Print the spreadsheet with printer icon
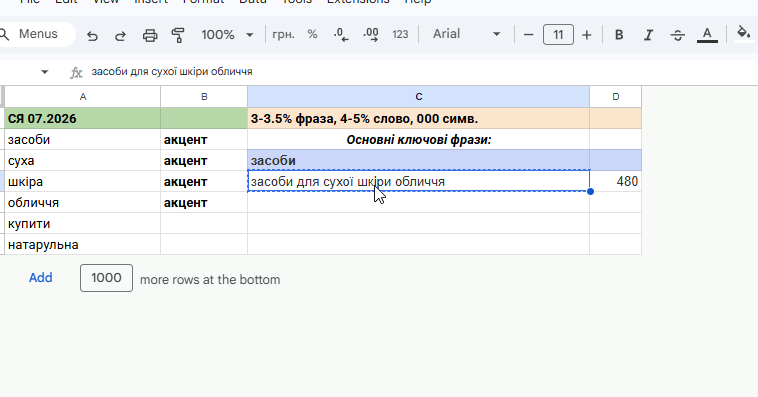The image size is (758, 397). tap(150, 35)
